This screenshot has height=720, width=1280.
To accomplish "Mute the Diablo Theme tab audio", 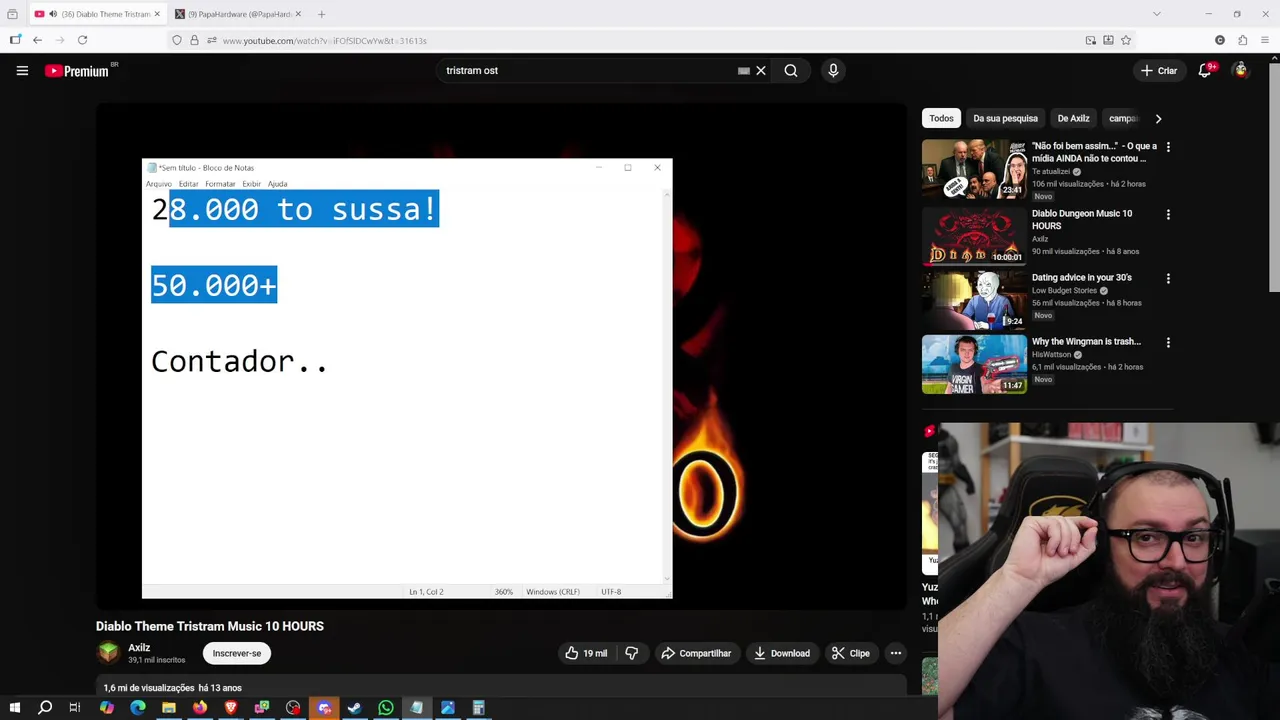I will tap(52, 14).
